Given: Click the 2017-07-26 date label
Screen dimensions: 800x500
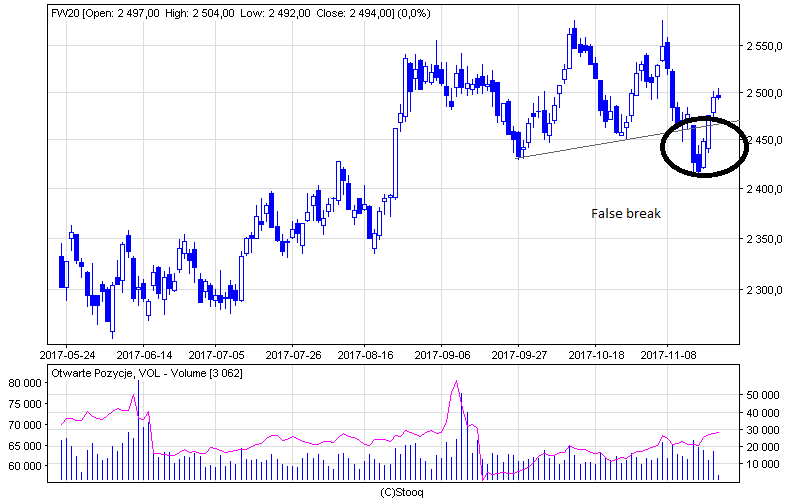Looking at the screenshot, I should (293, 355).
